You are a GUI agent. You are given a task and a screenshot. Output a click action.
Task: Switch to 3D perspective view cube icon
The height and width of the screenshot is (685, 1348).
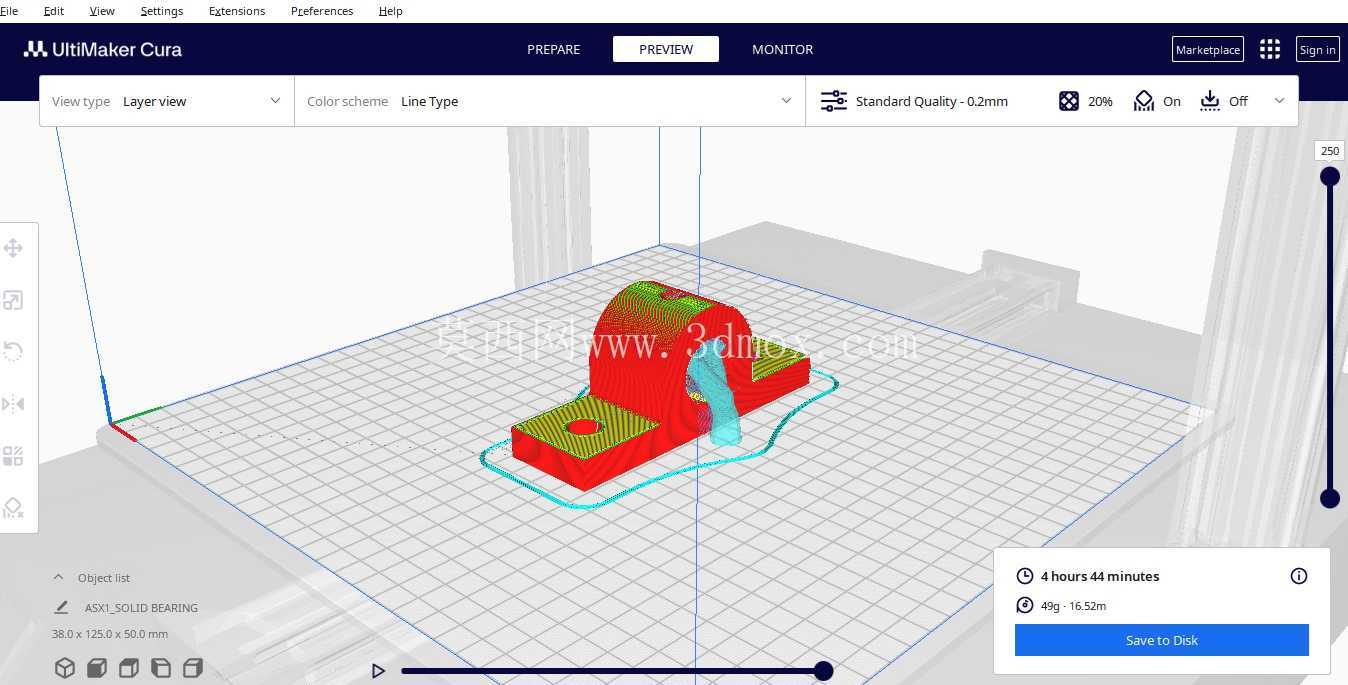point(65,668)
